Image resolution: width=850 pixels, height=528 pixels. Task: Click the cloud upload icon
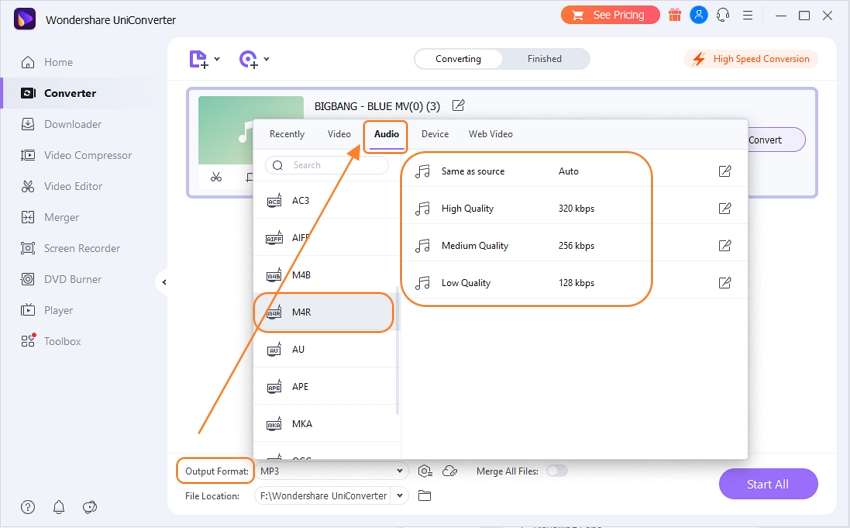tap(450, 471)
